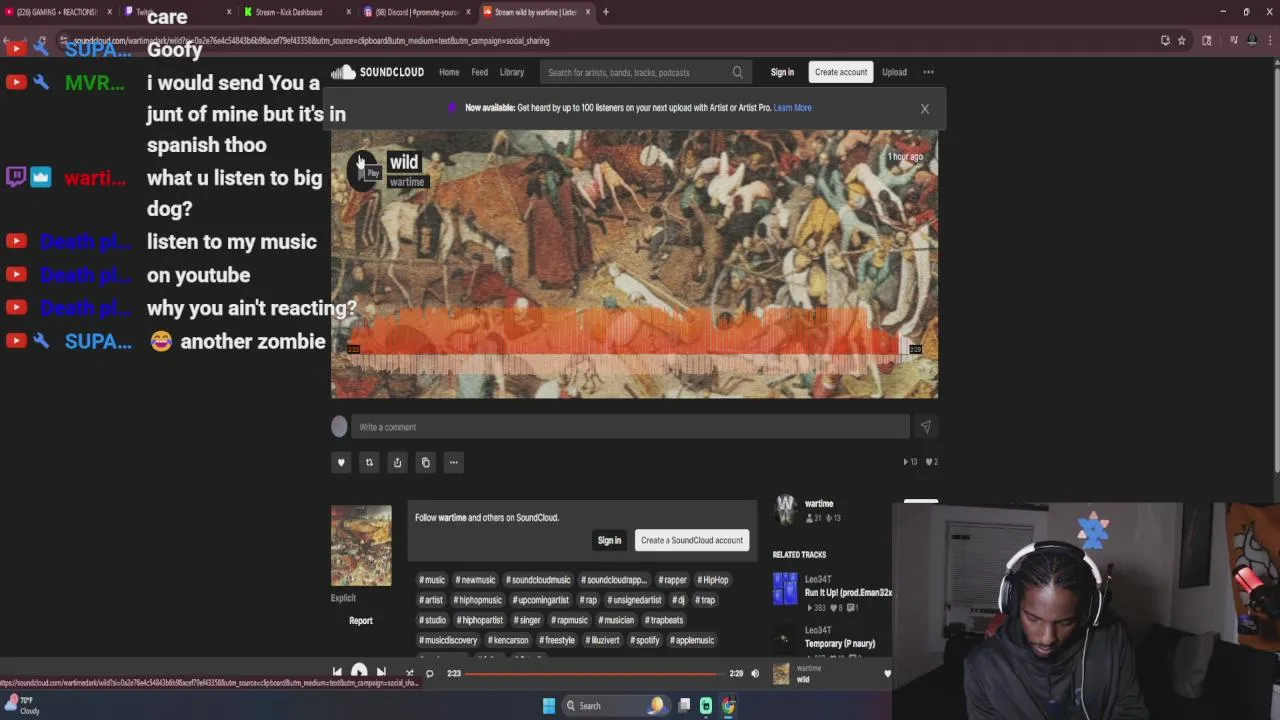The image size is (1280, 720).
Task: Open wartime's profile avatar in sidebar
Action: tap(785, 510)
